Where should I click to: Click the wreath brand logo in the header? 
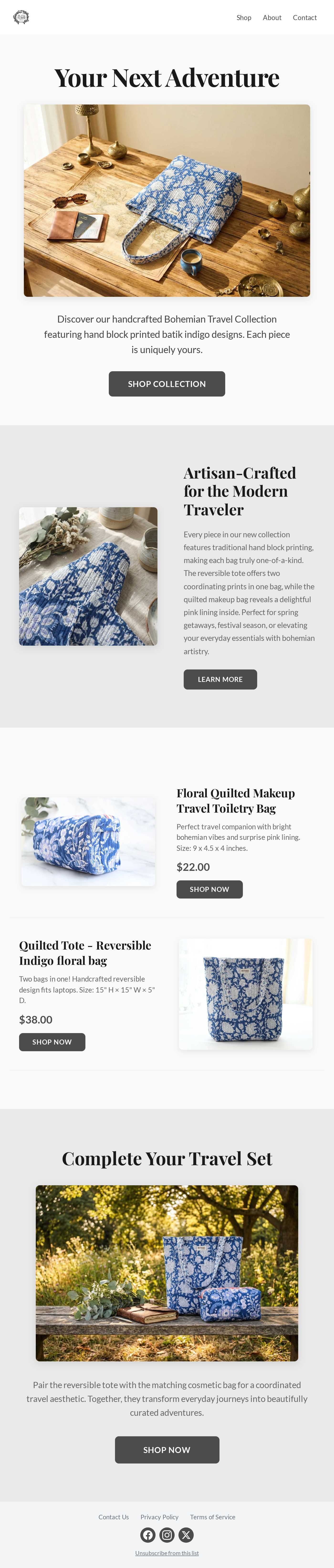[x=21, y=17]
